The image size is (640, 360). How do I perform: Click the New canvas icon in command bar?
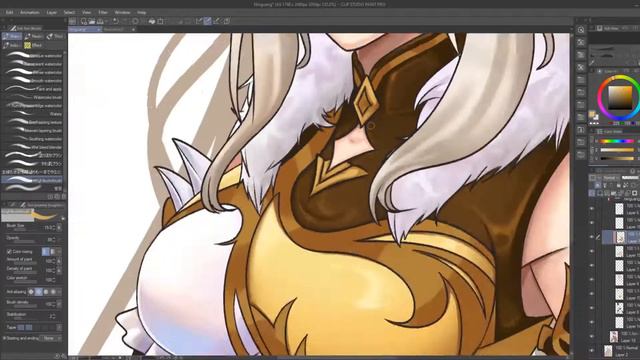click(84, 21)
